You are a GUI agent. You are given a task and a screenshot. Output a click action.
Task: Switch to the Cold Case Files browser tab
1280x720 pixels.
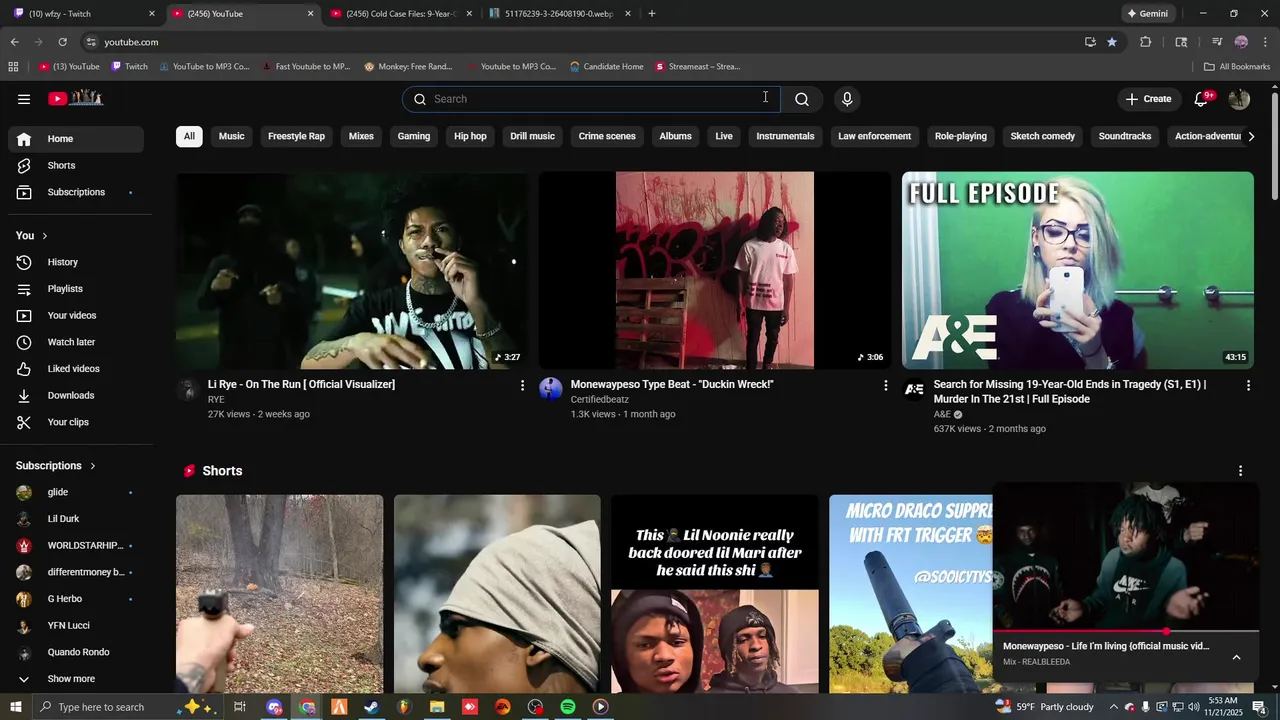tap(400, 14)
